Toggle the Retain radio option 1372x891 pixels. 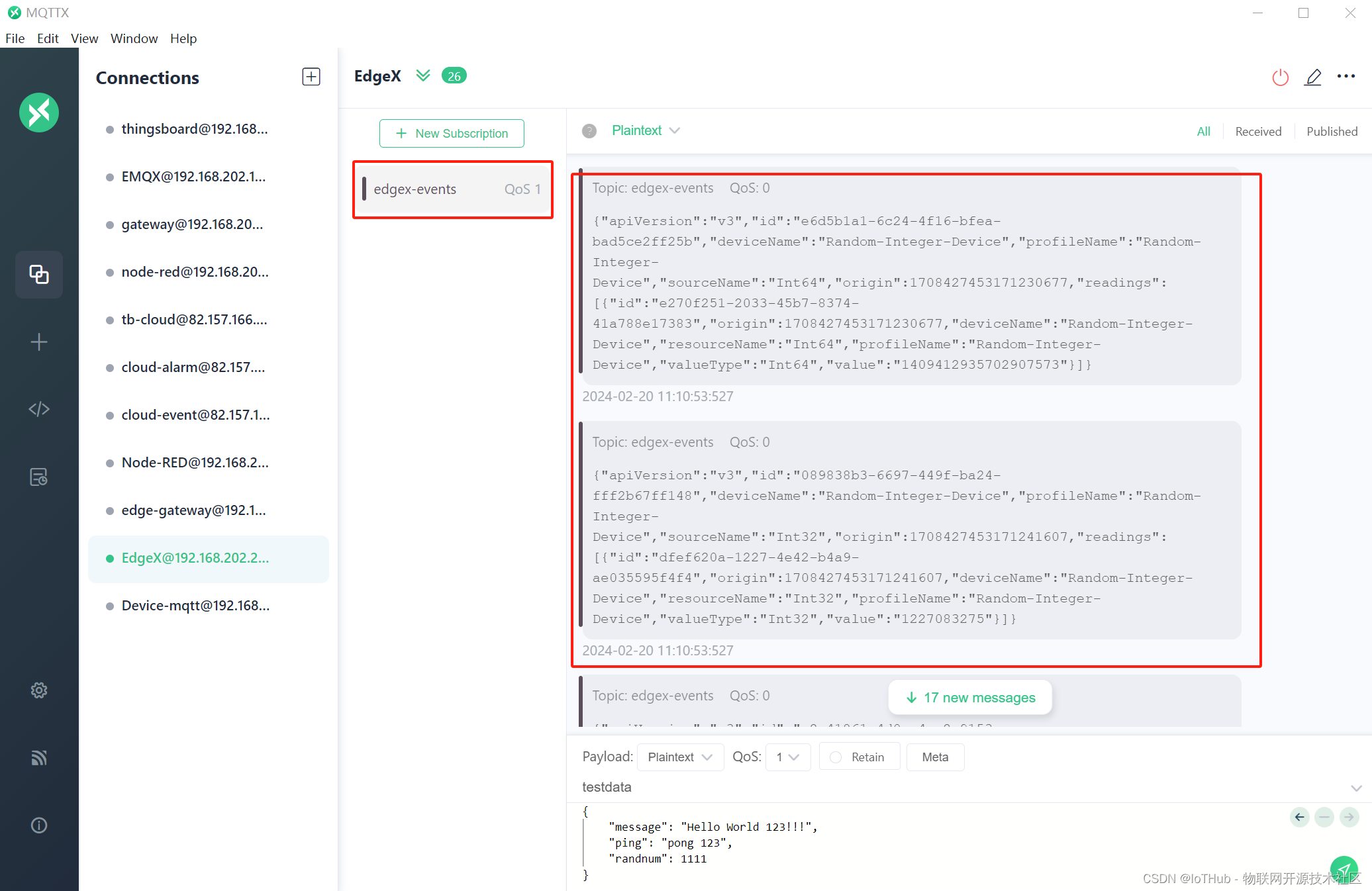point(859,757)
